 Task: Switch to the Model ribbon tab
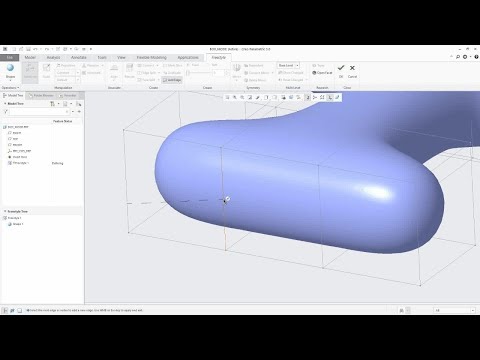pyautogui.click(x=30, y=57)
